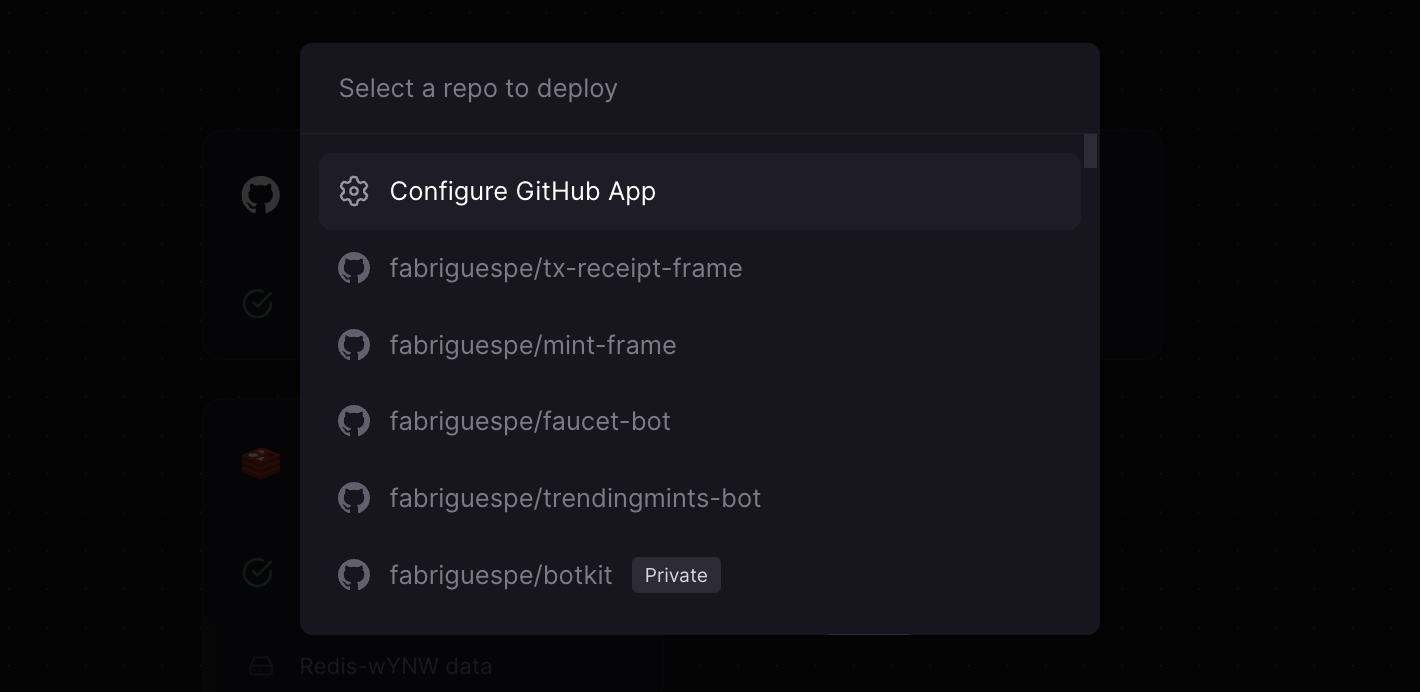
Task: Click the lower green checkmark status icon
Action: click(x=258, y=572)
